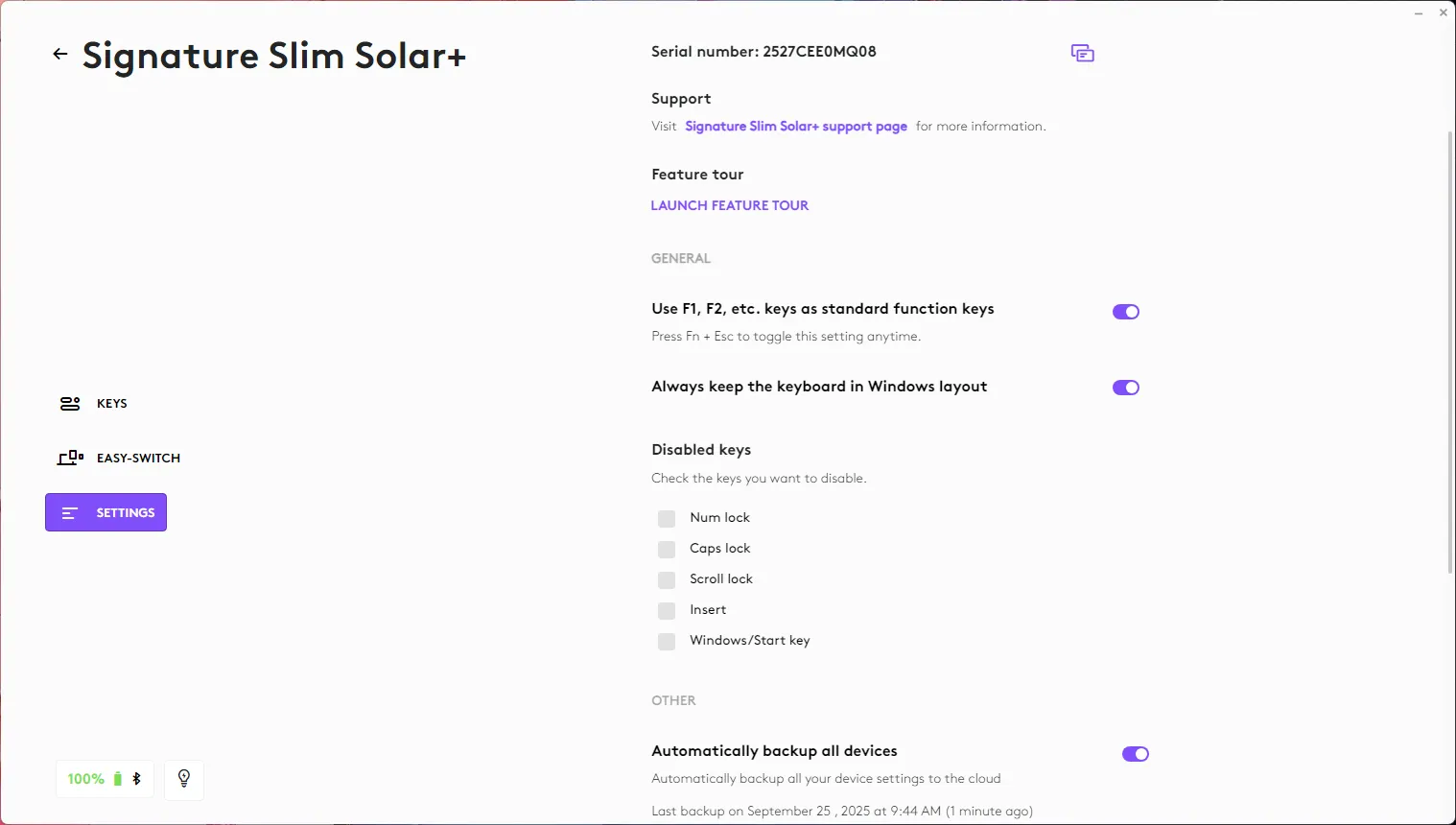Click the Last backup on September 25 text

842,812
